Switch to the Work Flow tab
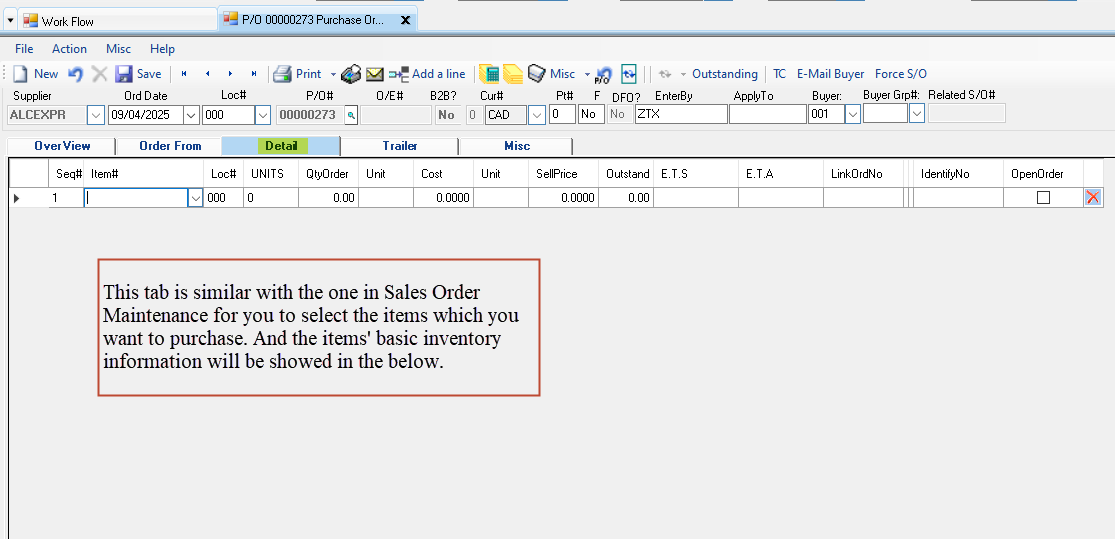This screenshot has width=1115, height=539. click(x=117, y=21)
